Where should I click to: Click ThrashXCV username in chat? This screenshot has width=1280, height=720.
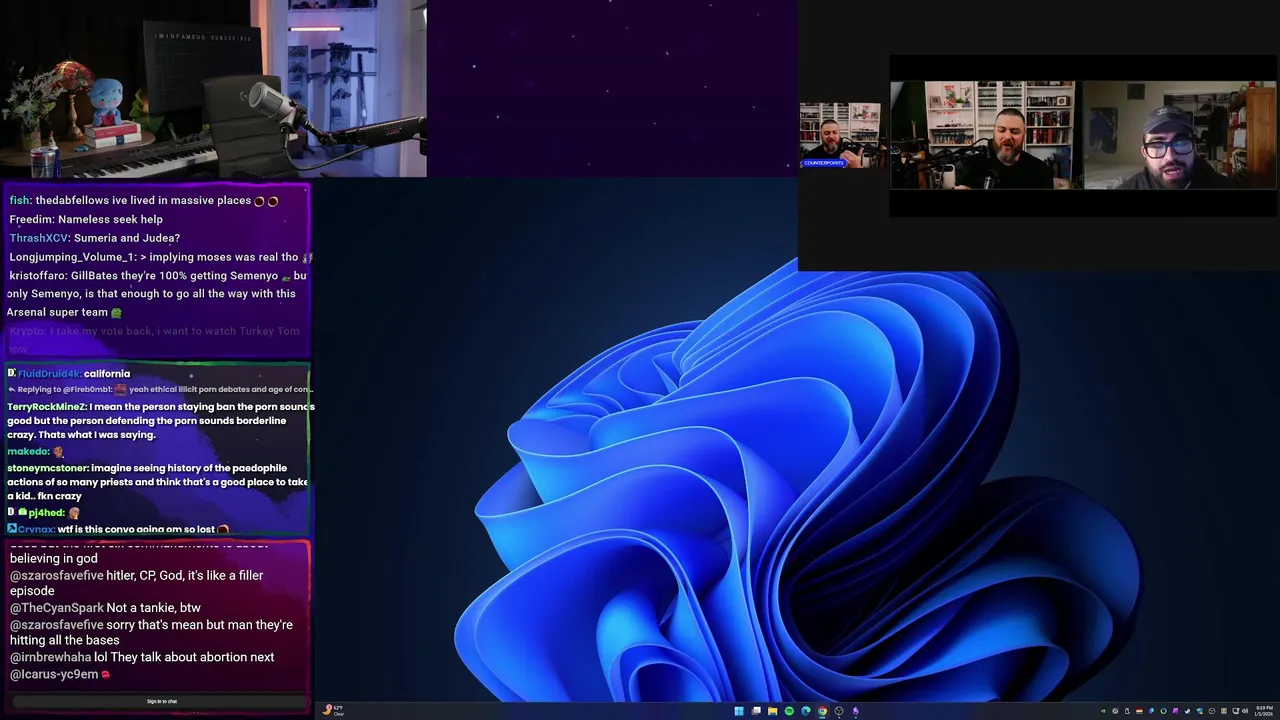tap(39, 238)
